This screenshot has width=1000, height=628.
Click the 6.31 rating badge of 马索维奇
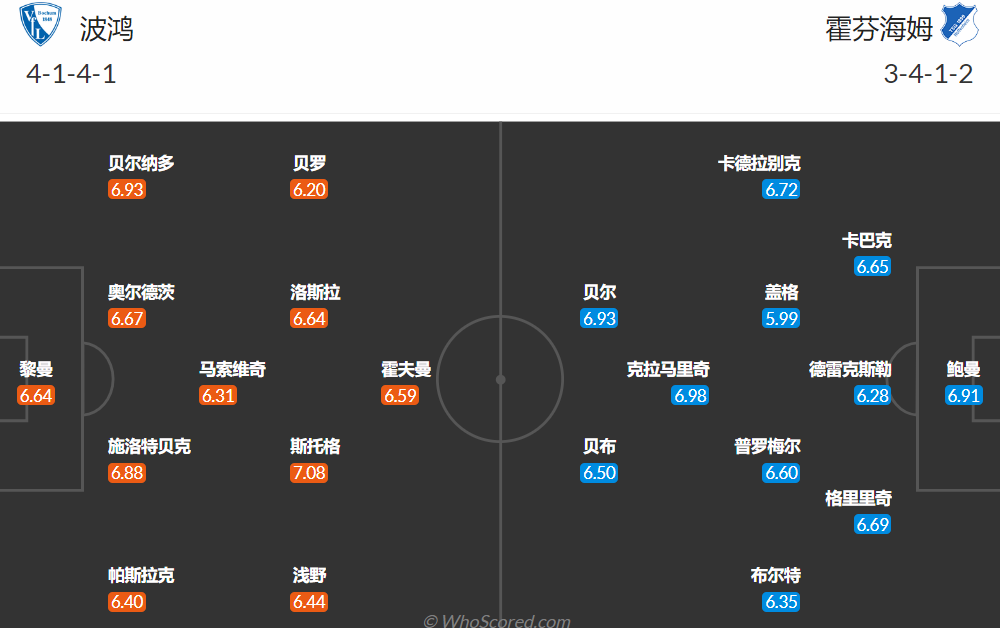(218, 395)
